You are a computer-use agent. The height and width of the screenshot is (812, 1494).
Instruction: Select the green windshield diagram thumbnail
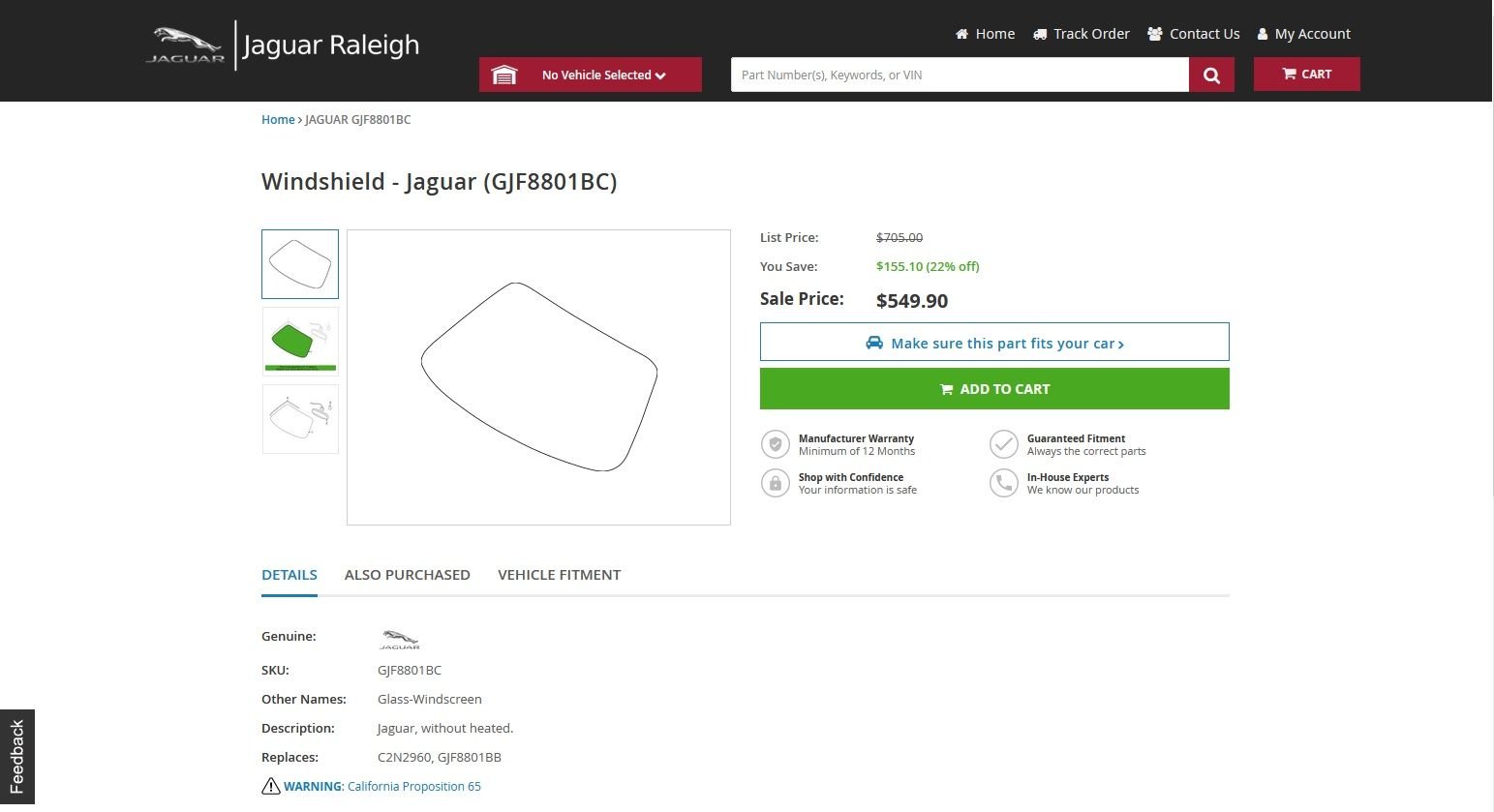[300, 342]
